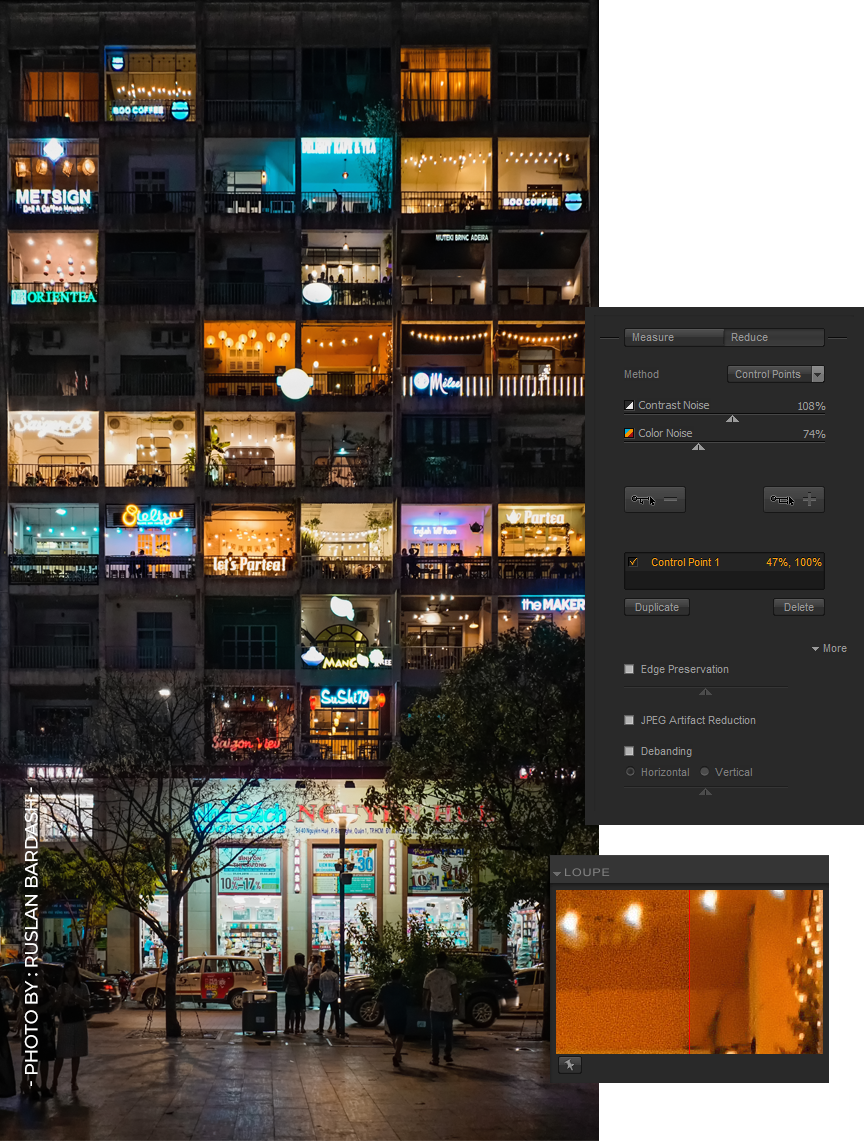Click the Contrast Noise icon
Screen dimensions: 864x1141
click(x=629, y=405)
